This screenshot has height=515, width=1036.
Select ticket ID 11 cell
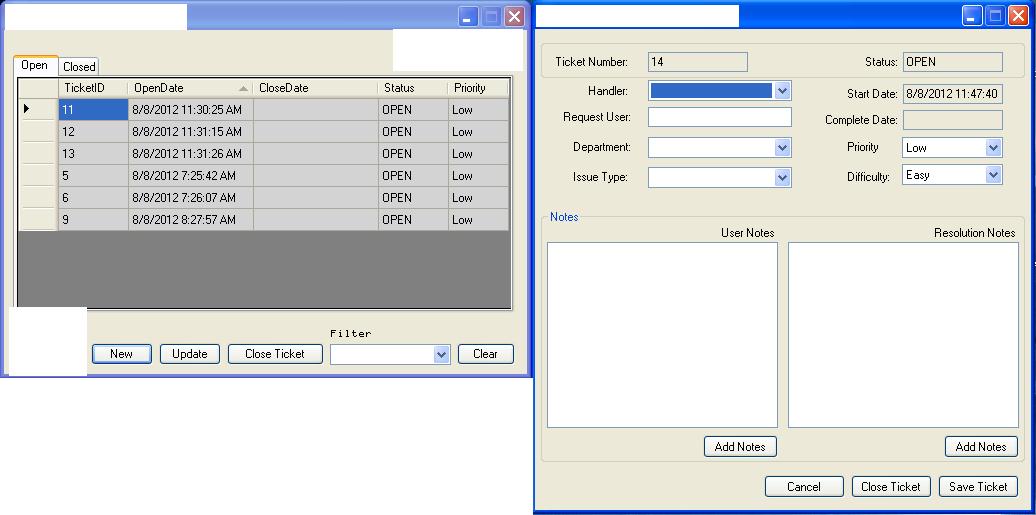pyautogui.click(x=93, y=110)
